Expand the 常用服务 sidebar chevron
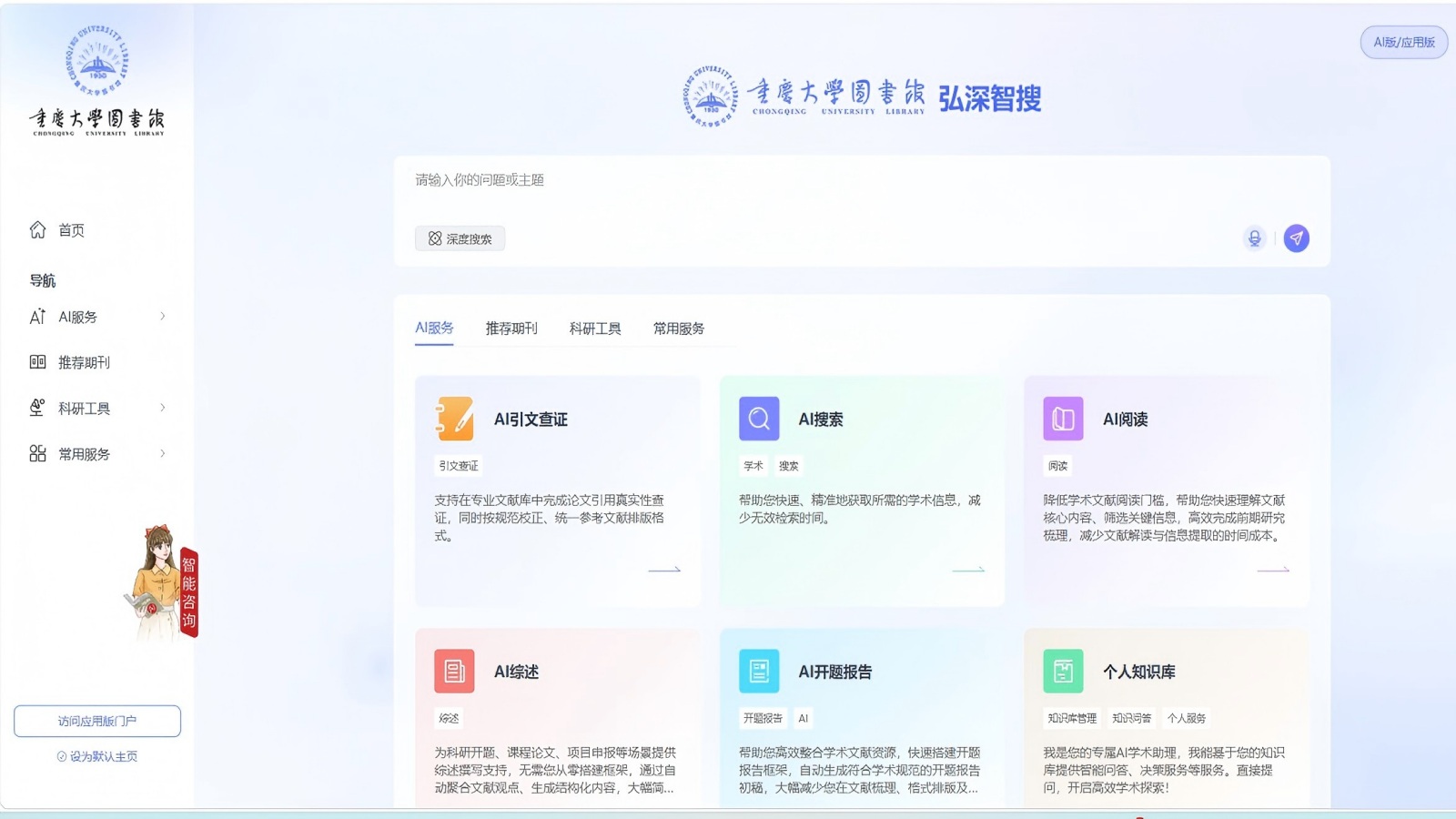The image size is (1456, 819). (163, 453)
